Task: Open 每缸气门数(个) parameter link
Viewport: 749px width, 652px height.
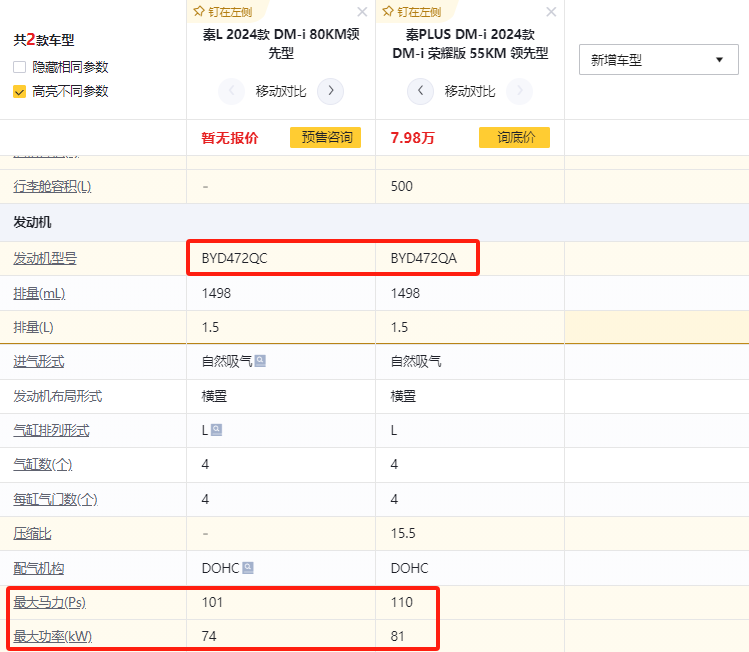Action: tap(55, 499)
